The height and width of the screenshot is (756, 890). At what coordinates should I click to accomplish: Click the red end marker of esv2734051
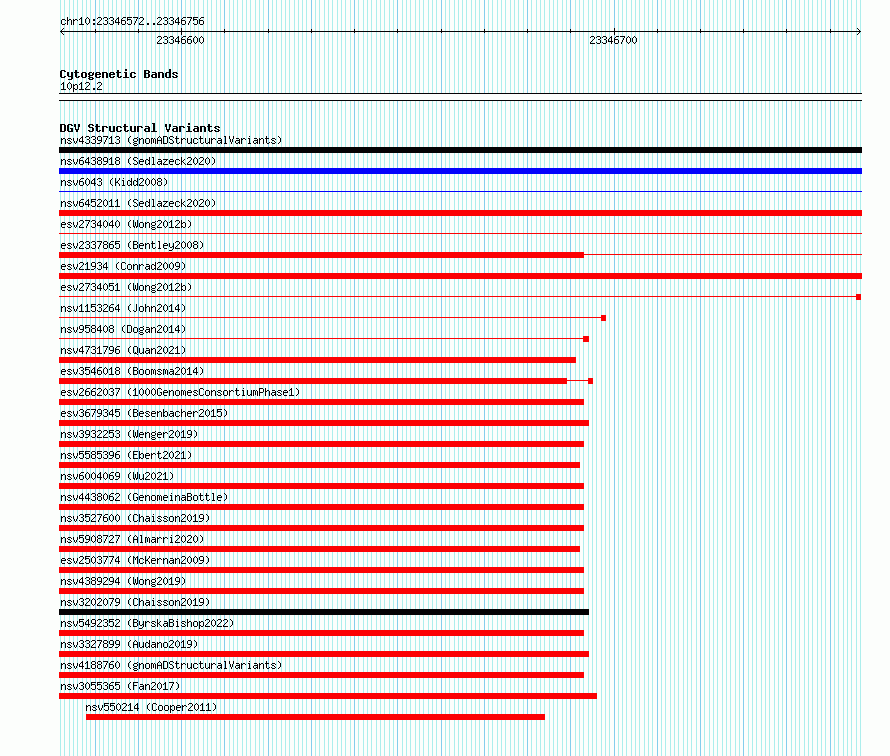coord(859,297)
